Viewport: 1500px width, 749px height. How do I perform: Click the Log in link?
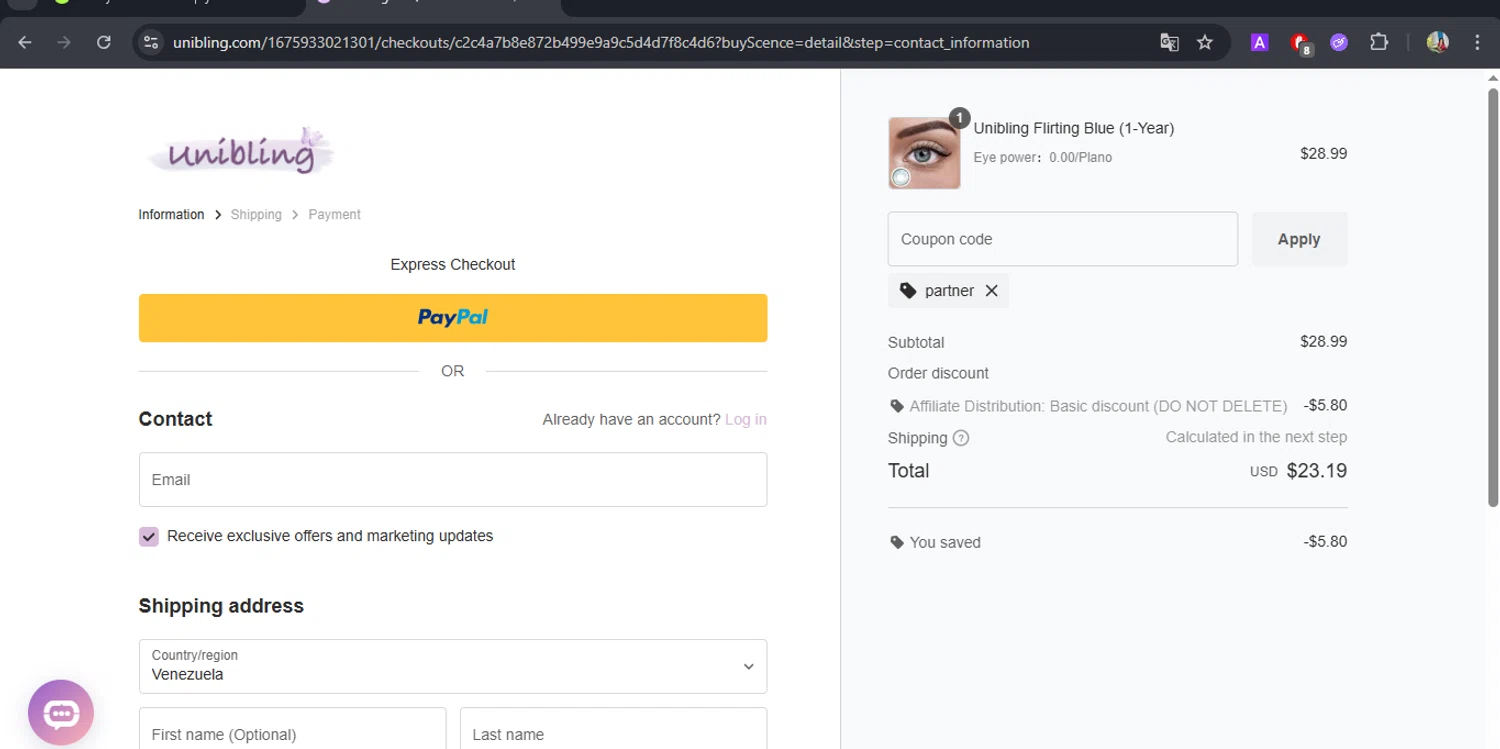746,420
